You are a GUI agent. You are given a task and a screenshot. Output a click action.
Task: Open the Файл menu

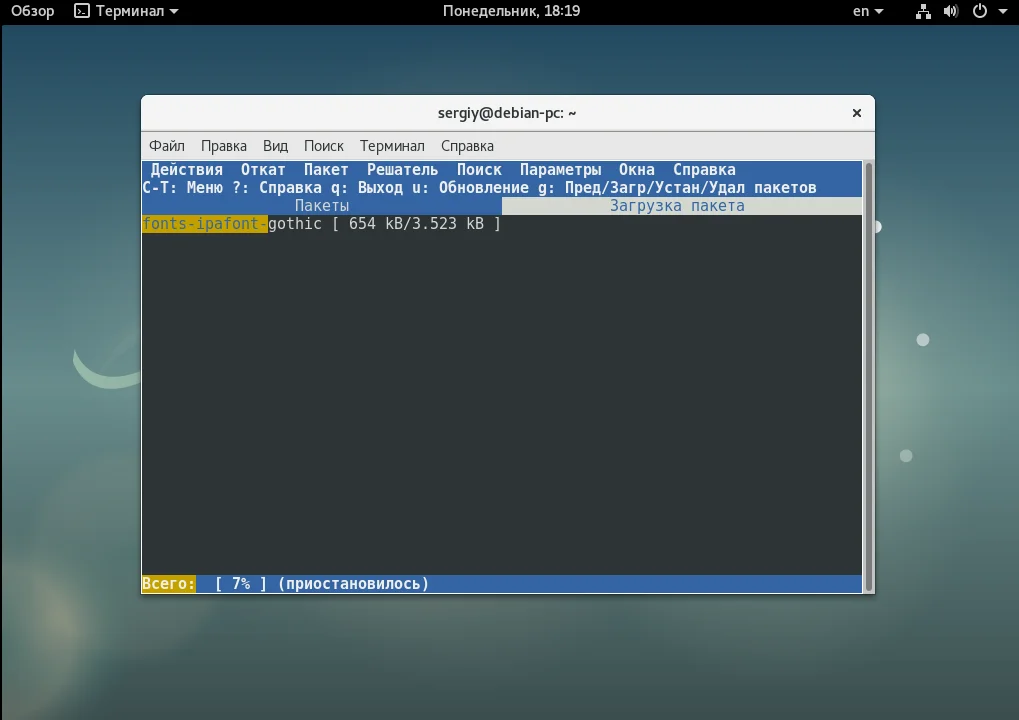coord(167,146)
